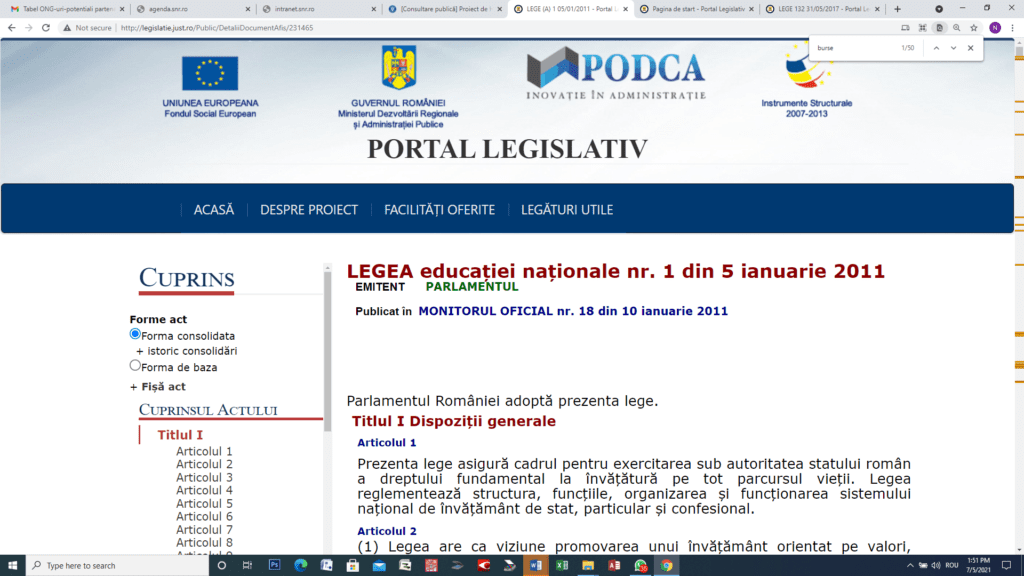The width and height of the screenshot is (1024, 576).
Task: Jump to Articolul 5 in the contents list
Action: click(x=204, y=504)
